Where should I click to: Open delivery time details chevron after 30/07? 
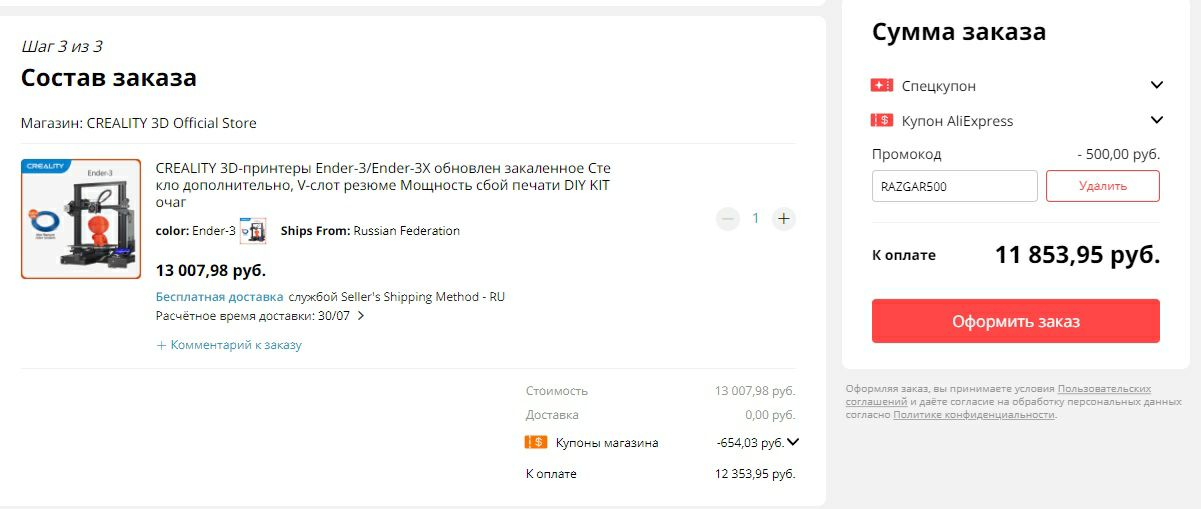coord(361,316)
